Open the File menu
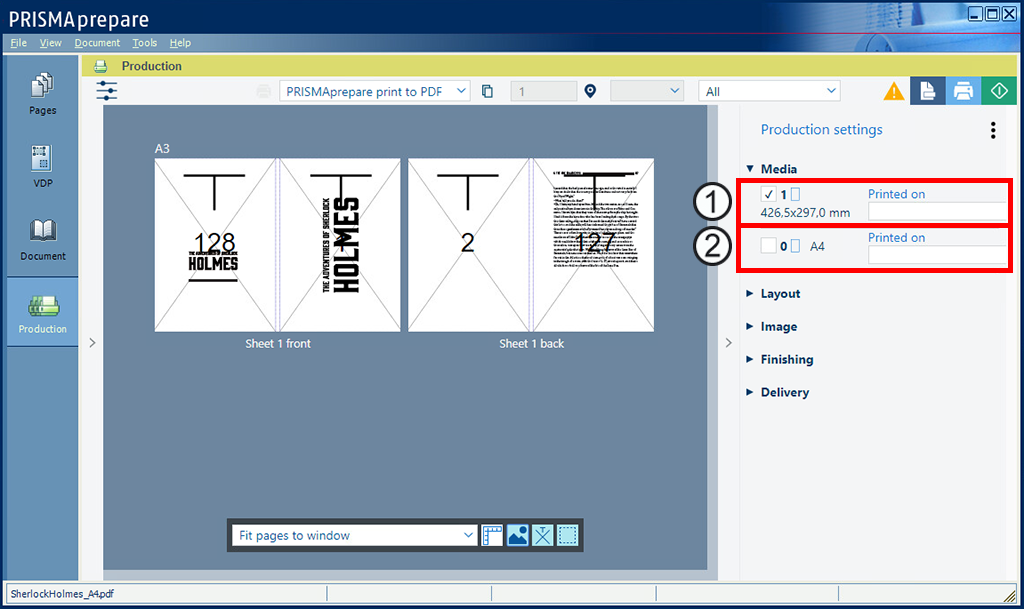The width and height of the screenshot is (1024, 609). click(18, 43)
